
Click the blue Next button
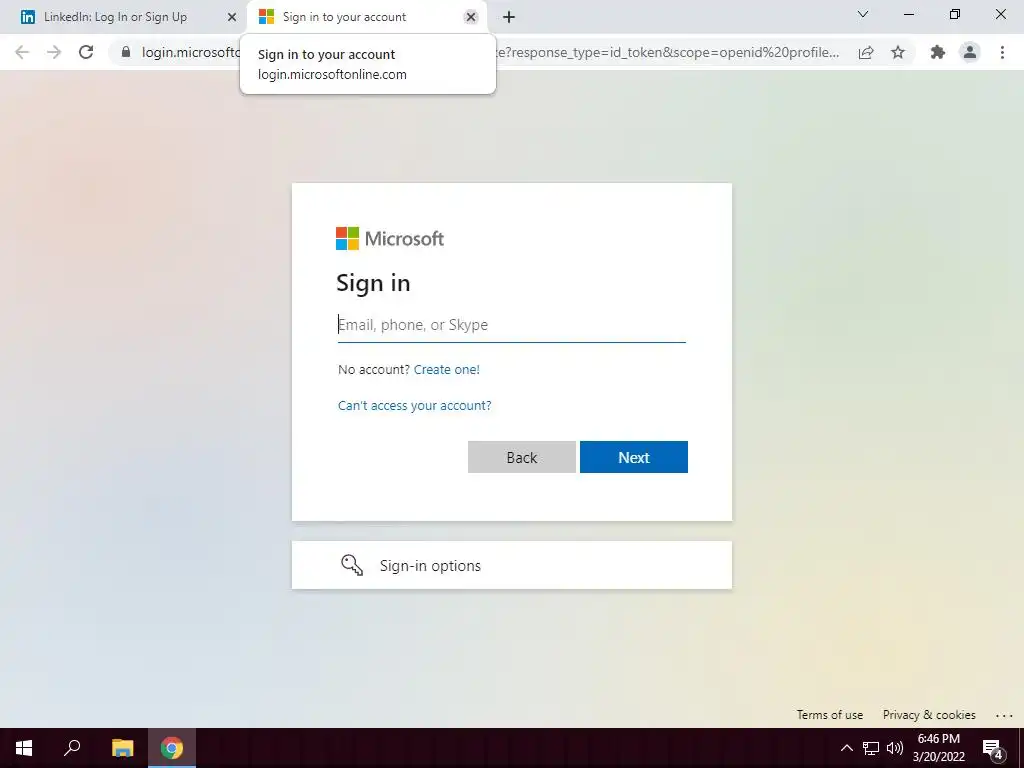coord(633,457)
